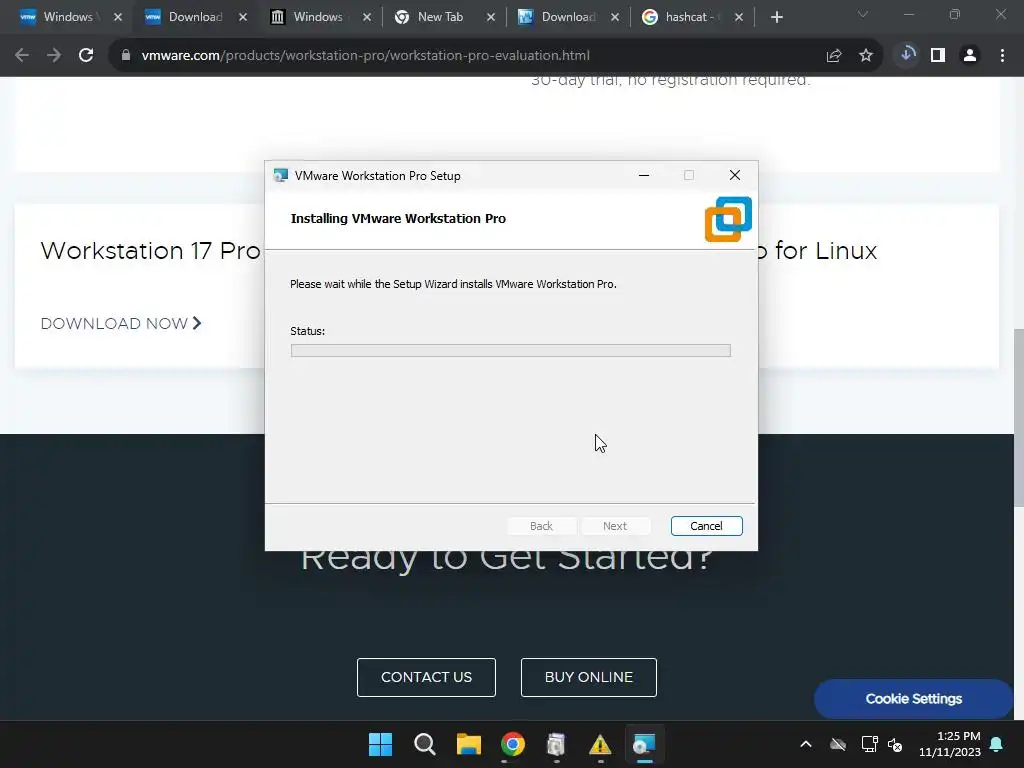Share this page using share icon
1024x768 pixels.
pyautogui.click(x=834, y=56)
